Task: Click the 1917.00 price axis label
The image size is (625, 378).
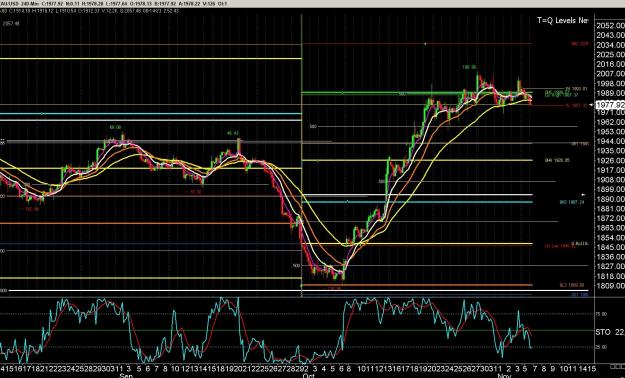Action: coord(611,170)
